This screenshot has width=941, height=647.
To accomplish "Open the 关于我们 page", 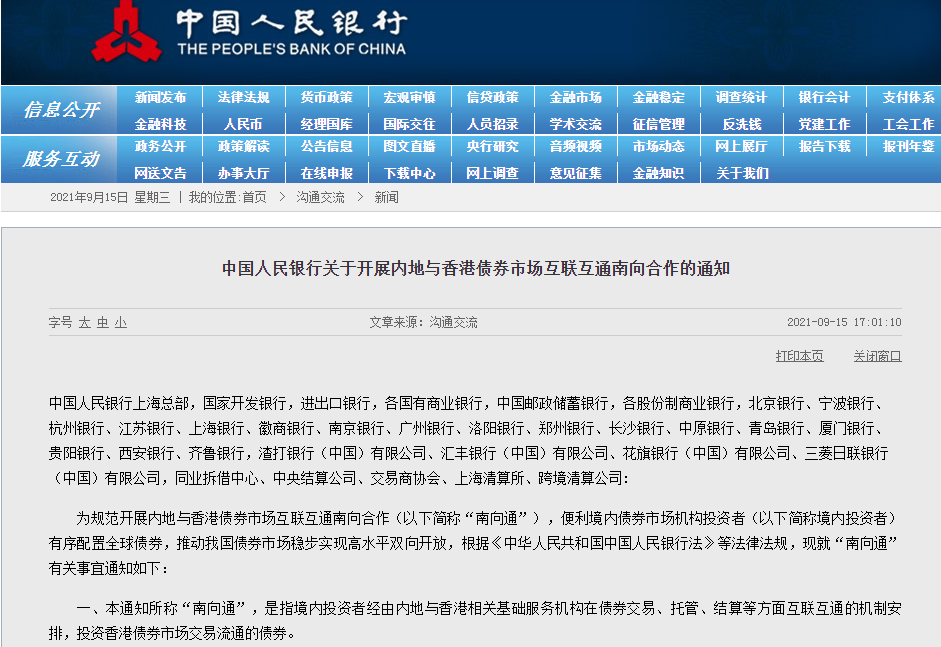I will (x=740, y=172).
